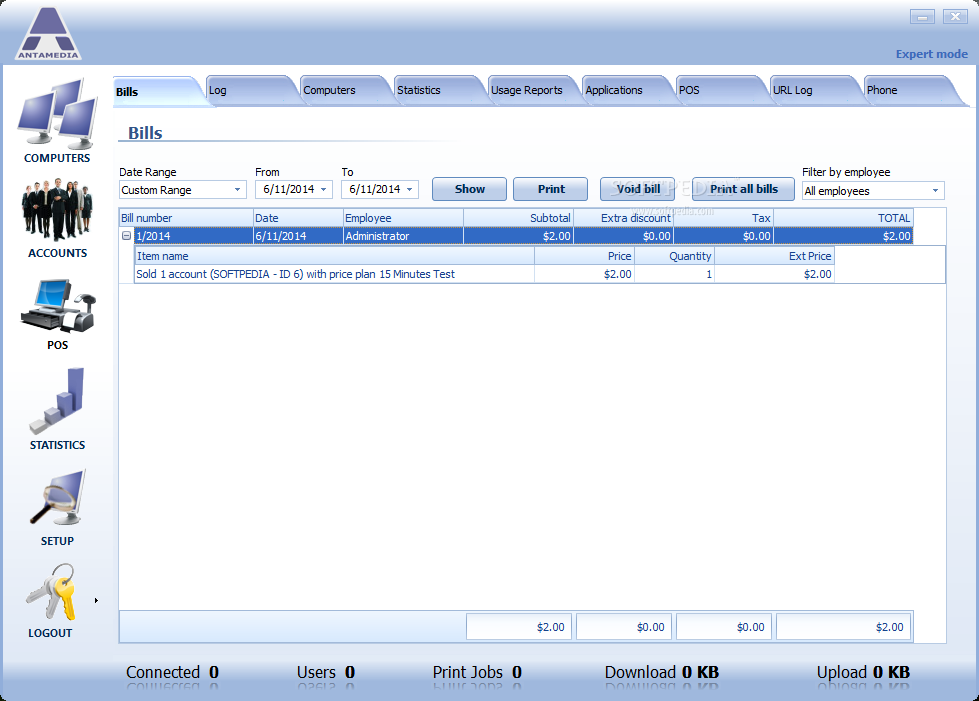Sort by Bill number column header
Image resolution: width=979 pixels, height=701 pixels.
point(186,218)
